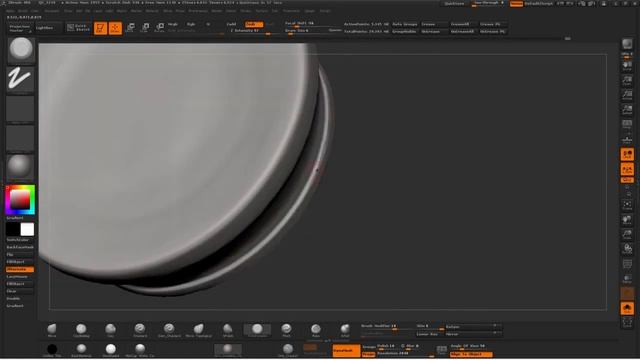The width and height of the screenshot is (640, 360).
Task: Adjust the Z Intensity slider
Action: pos(252,31)
